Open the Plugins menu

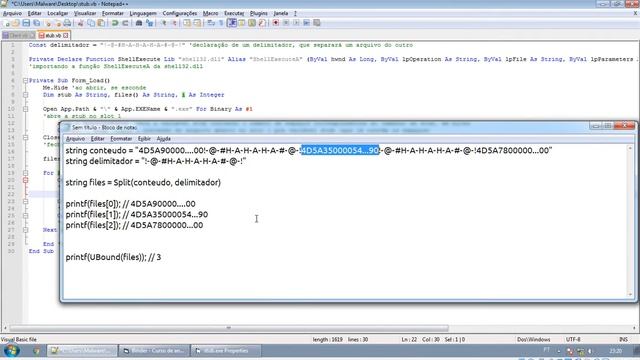[x=259, y=13]
